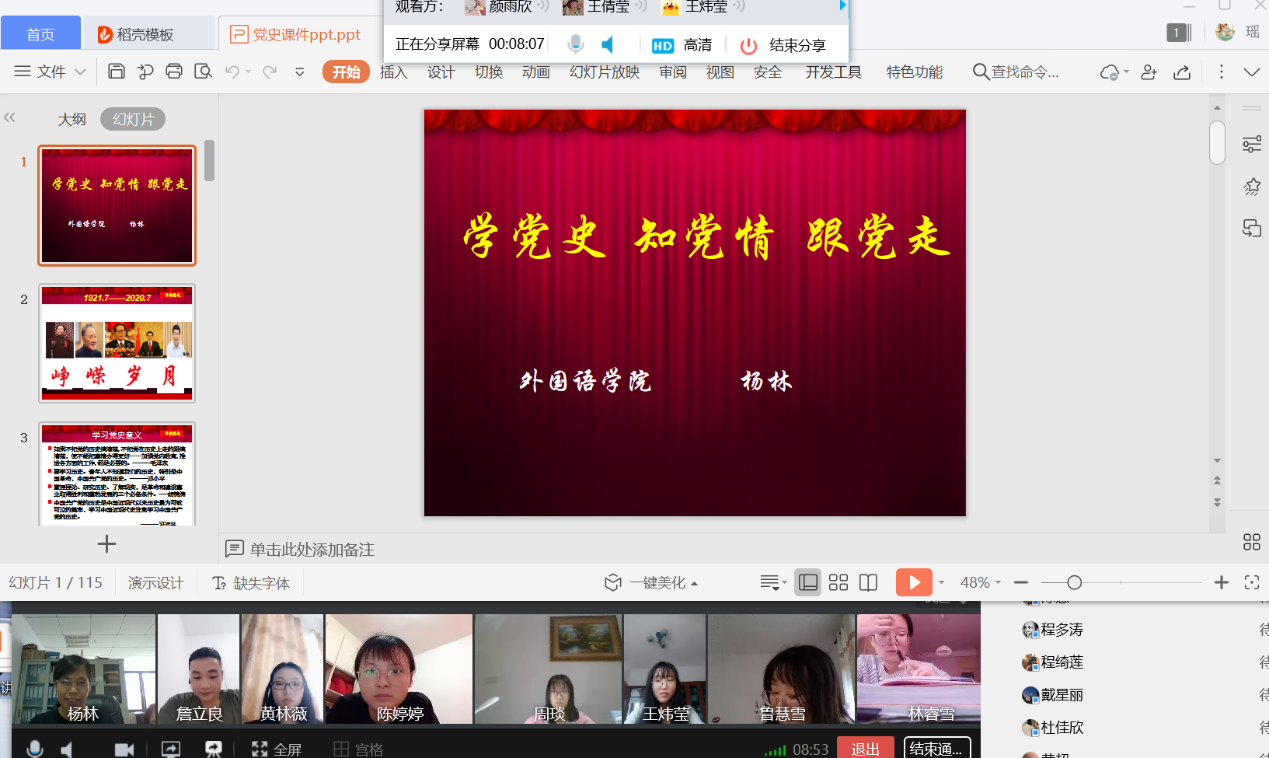Viewport: 1269px width, 758px height.
Task: Toggle camera in the meeting toolbar
Action: click(x=124, y=749)
